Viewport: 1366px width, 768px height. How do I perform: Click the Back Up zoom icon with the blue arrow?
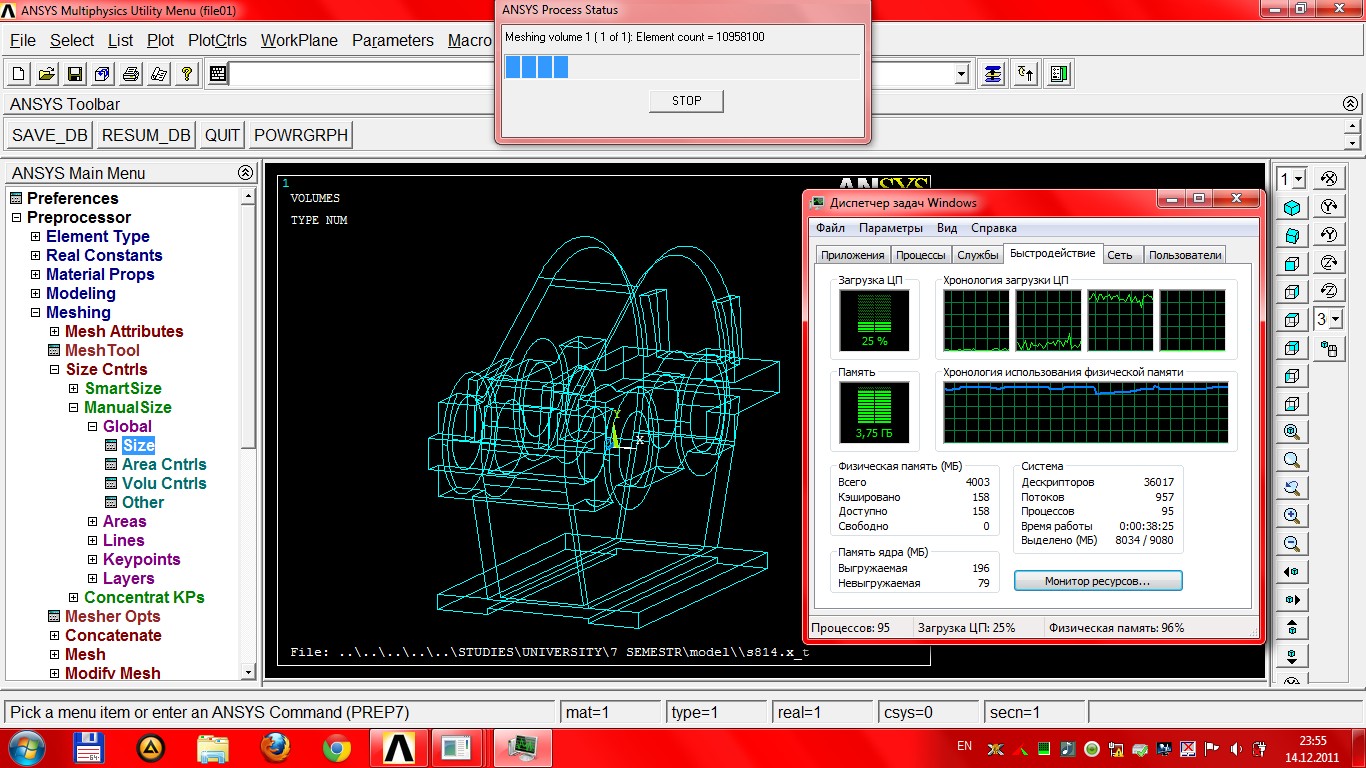[1292, 488]
